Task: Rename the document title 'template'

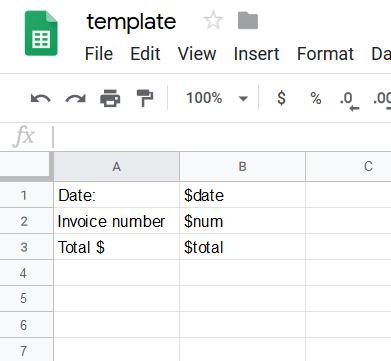Action: click(131, 22)
